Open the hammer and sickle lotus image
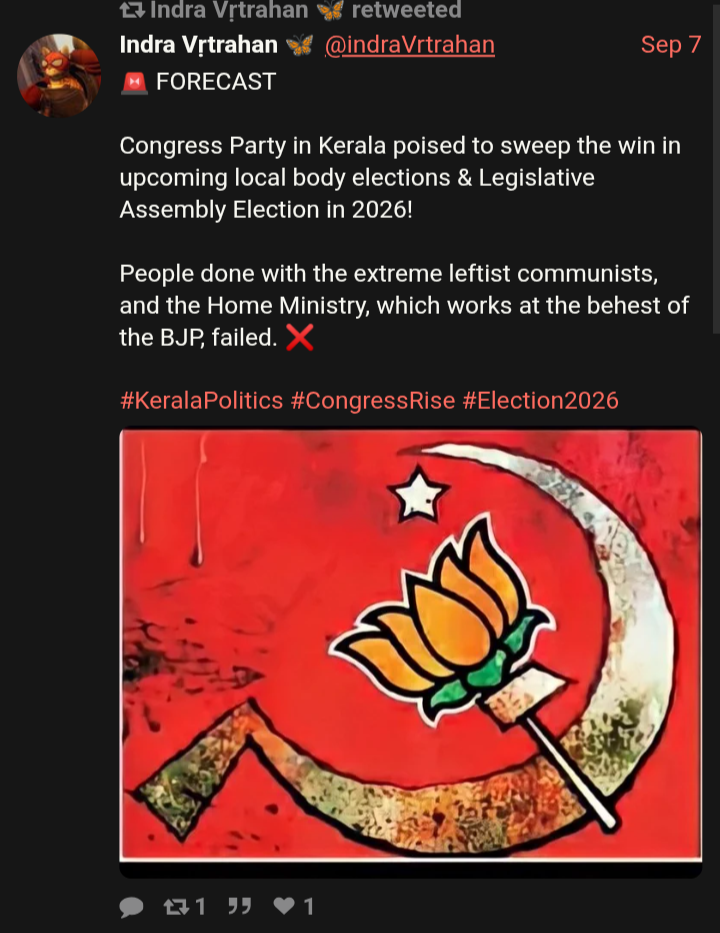 [x=411, y=644]
